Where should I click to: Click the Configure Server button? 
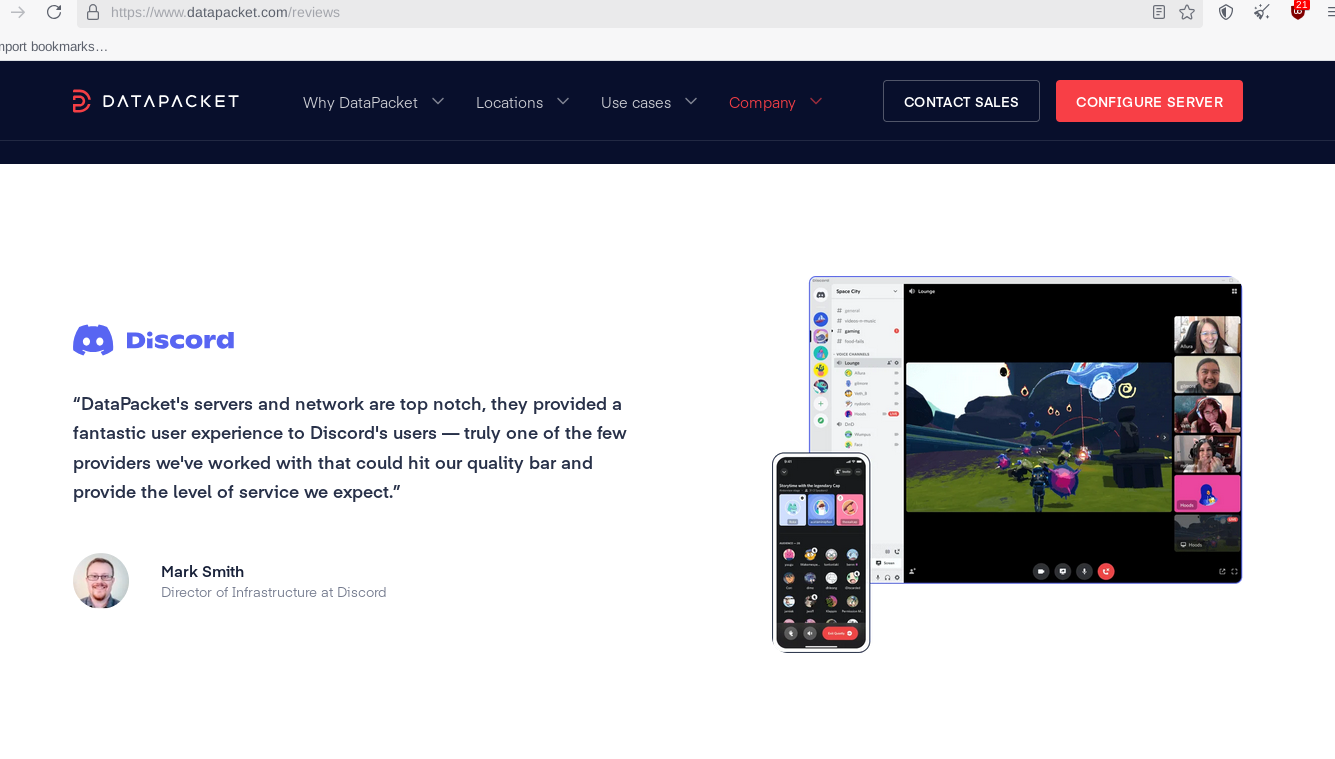tap(1149, 101)
